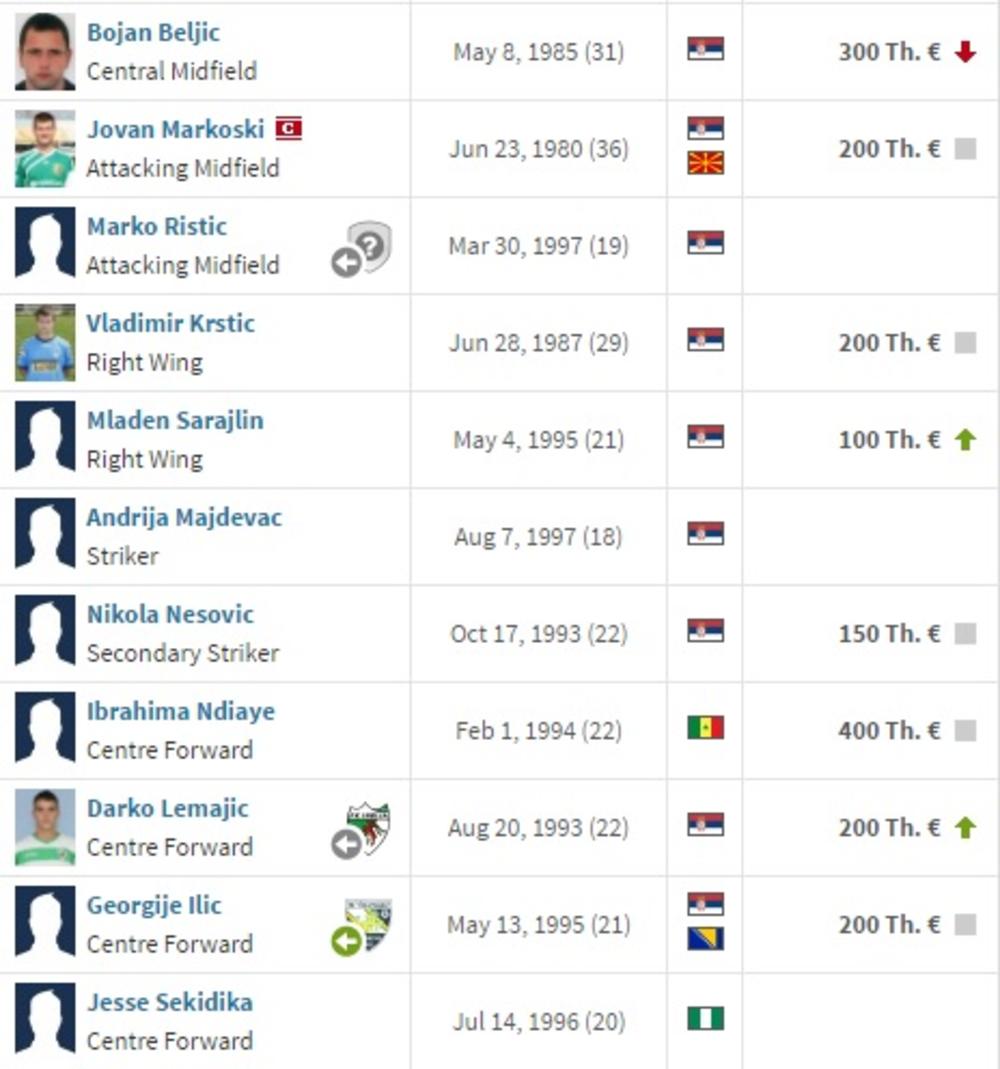
Task: Open Andrija Majdevac's profile link
Action: click(x=184, y=517)
